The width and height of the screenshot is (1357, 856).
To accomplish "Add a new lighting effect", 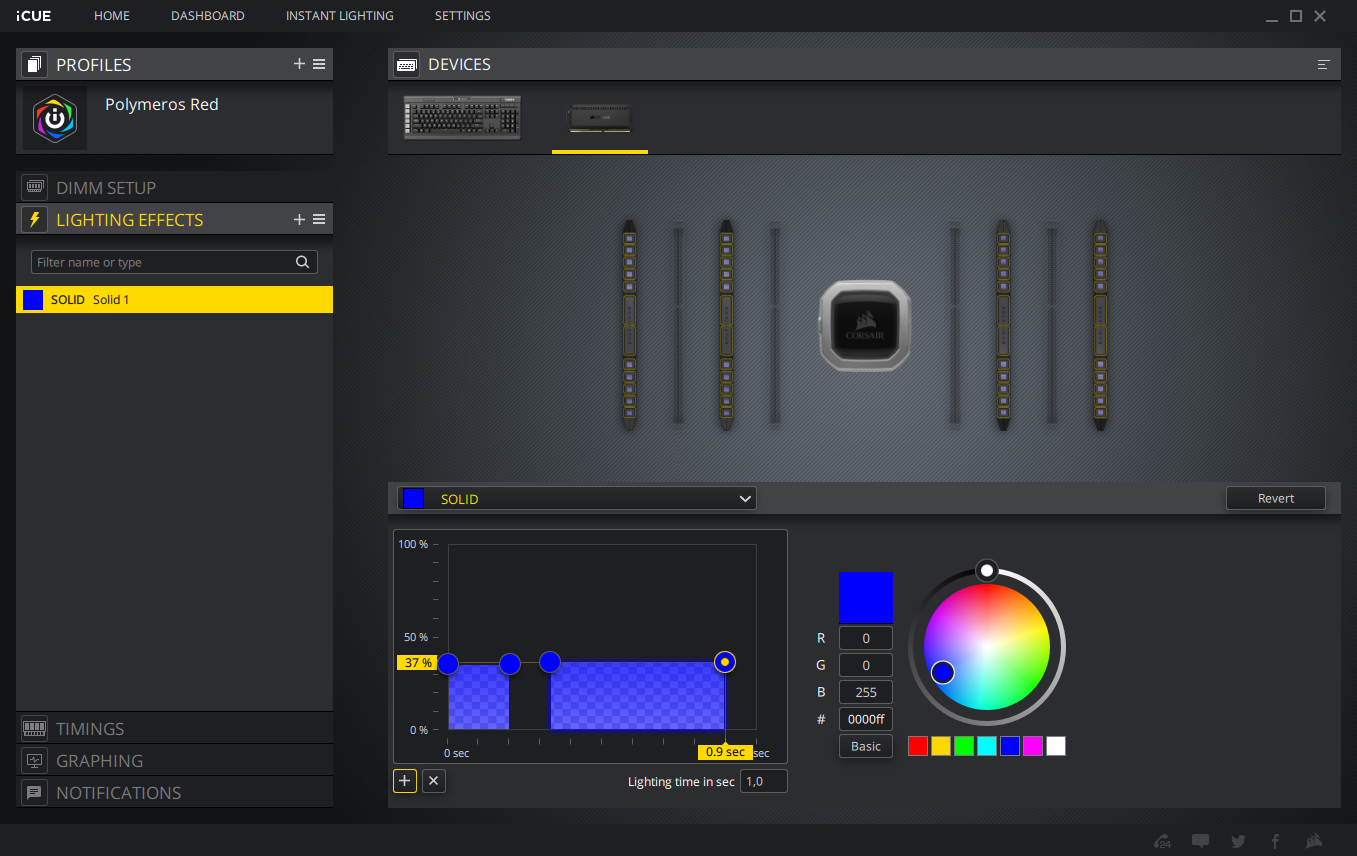I will [x=299, y=219].
